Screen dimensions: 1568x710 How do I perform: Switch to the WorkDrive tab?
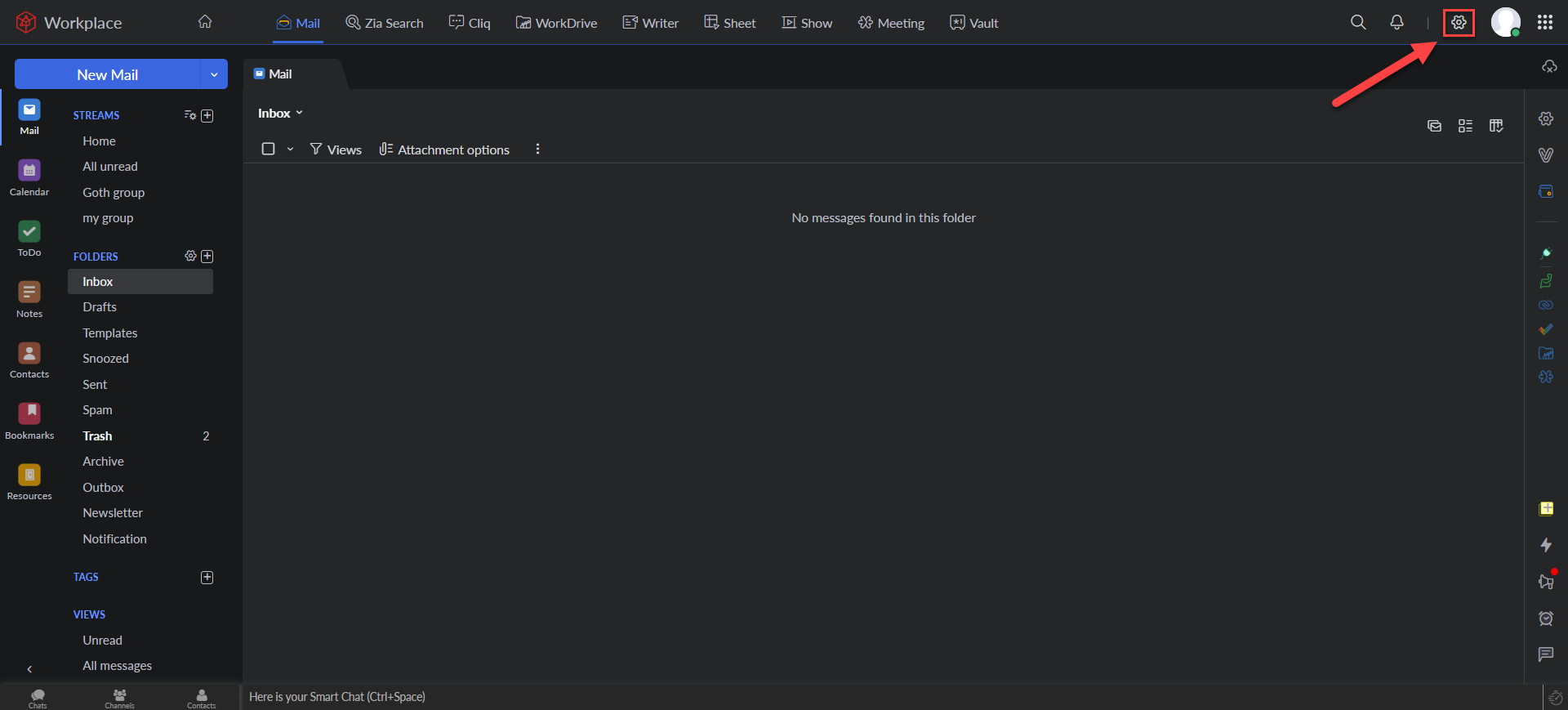coord(556,23)
